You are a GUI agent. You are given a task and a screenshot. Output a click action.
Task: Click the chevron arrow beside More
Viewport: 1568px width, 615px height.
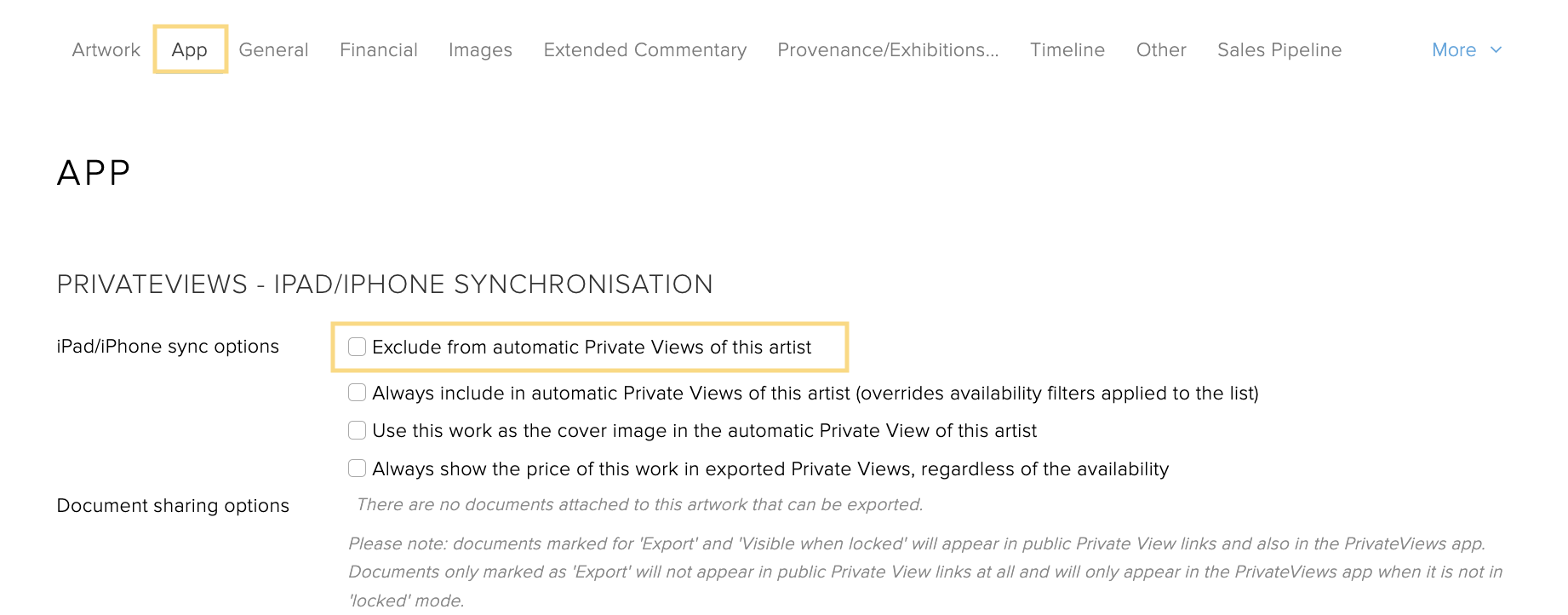point(1496,50)
